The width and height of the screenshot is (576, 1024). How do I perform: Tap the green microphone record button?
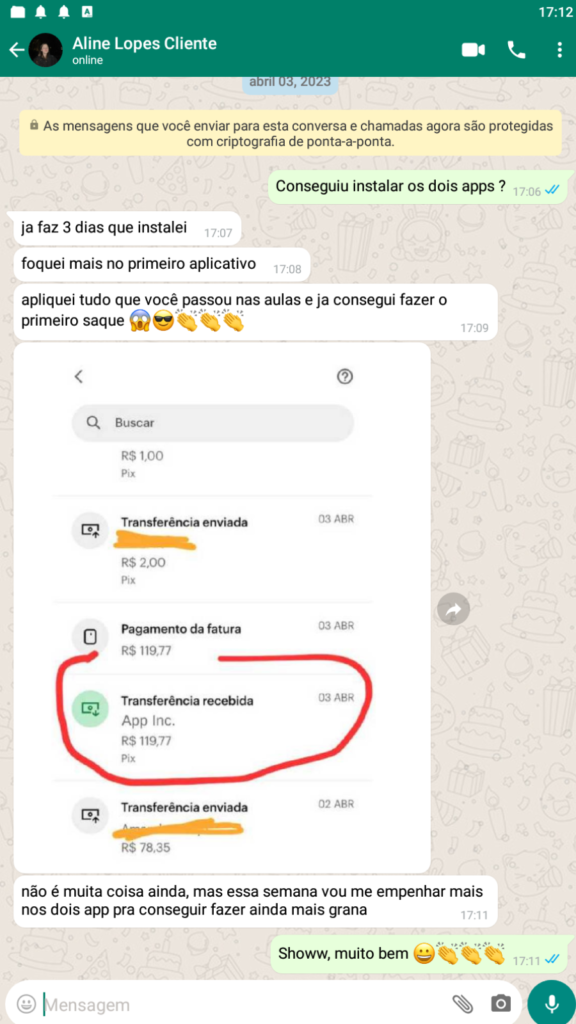pos(552,1002)
